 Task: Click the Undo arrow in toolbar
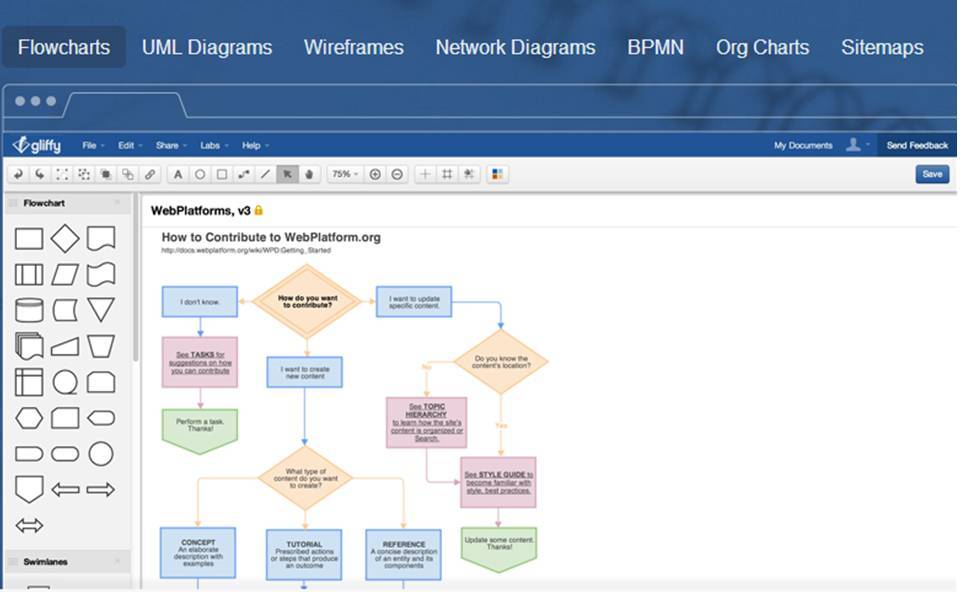tap(18, 174)
